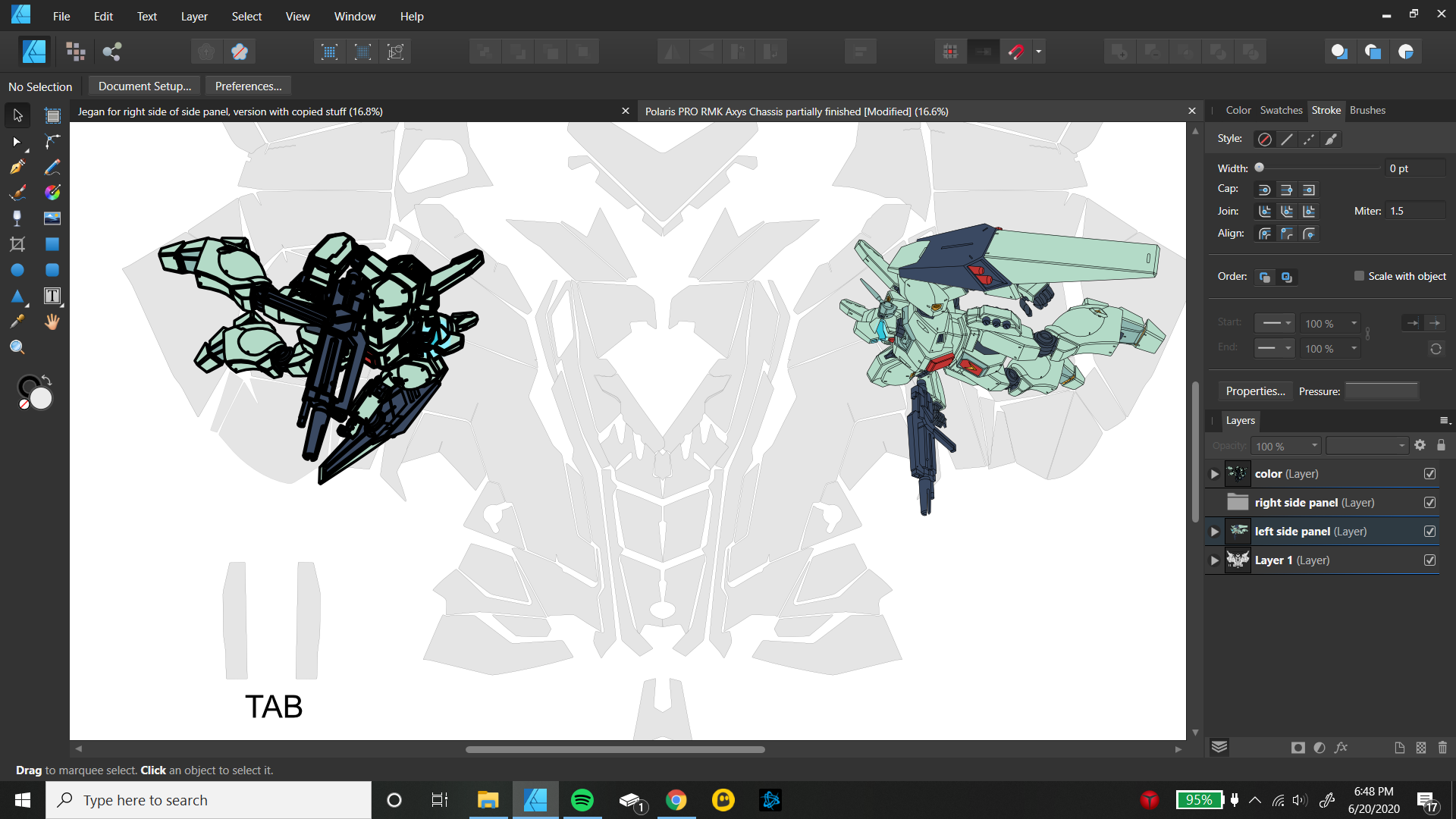Open the End arrowhead style dropdown
This screenshot has width=1456, height=819.
click(x=1274, y=348)
